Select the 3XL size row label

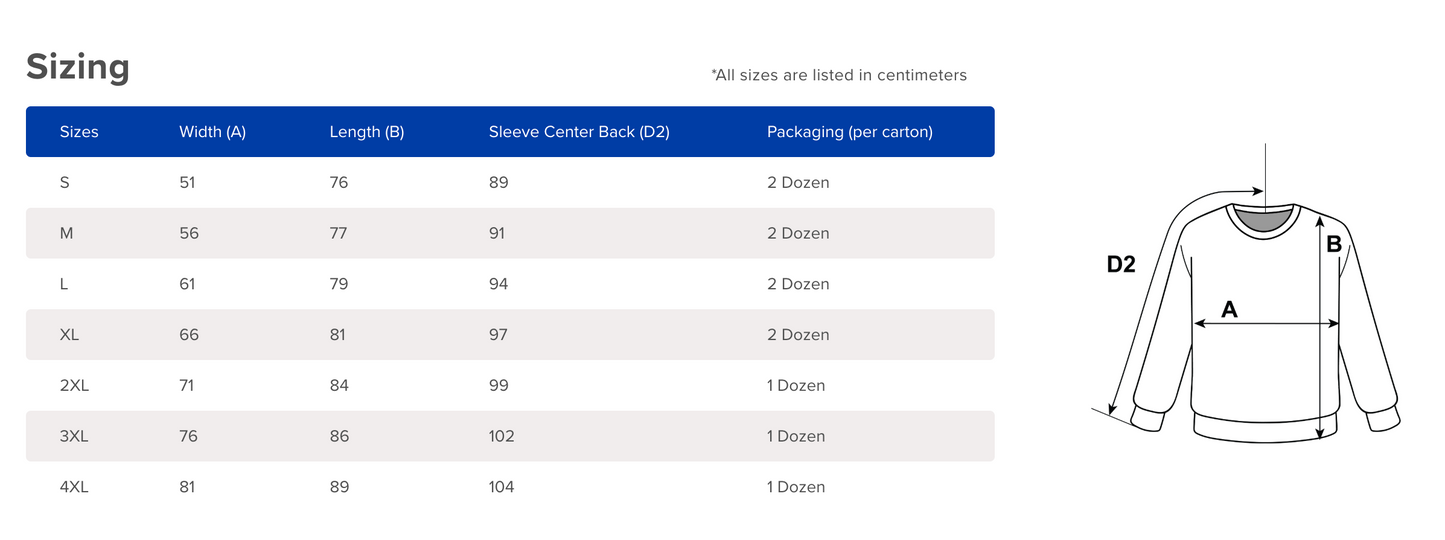point(74,436)
